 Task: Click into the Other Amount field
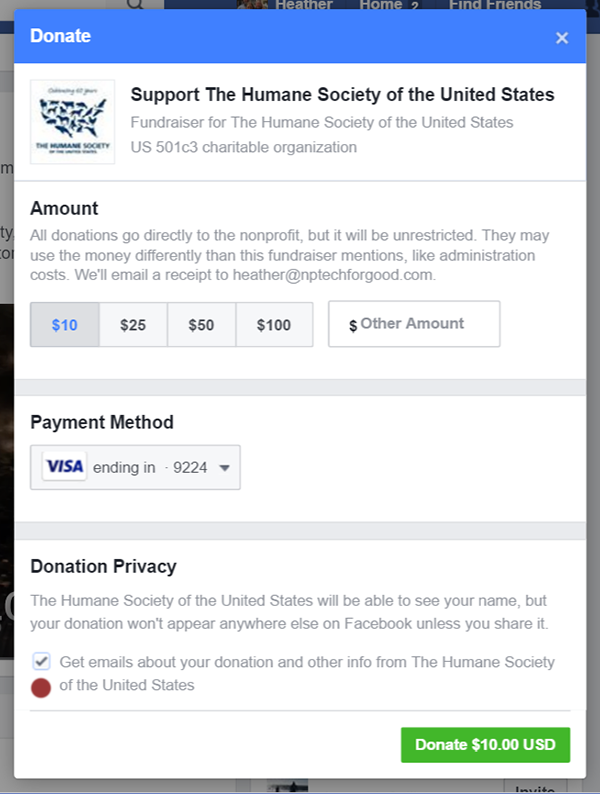point(414,324)
